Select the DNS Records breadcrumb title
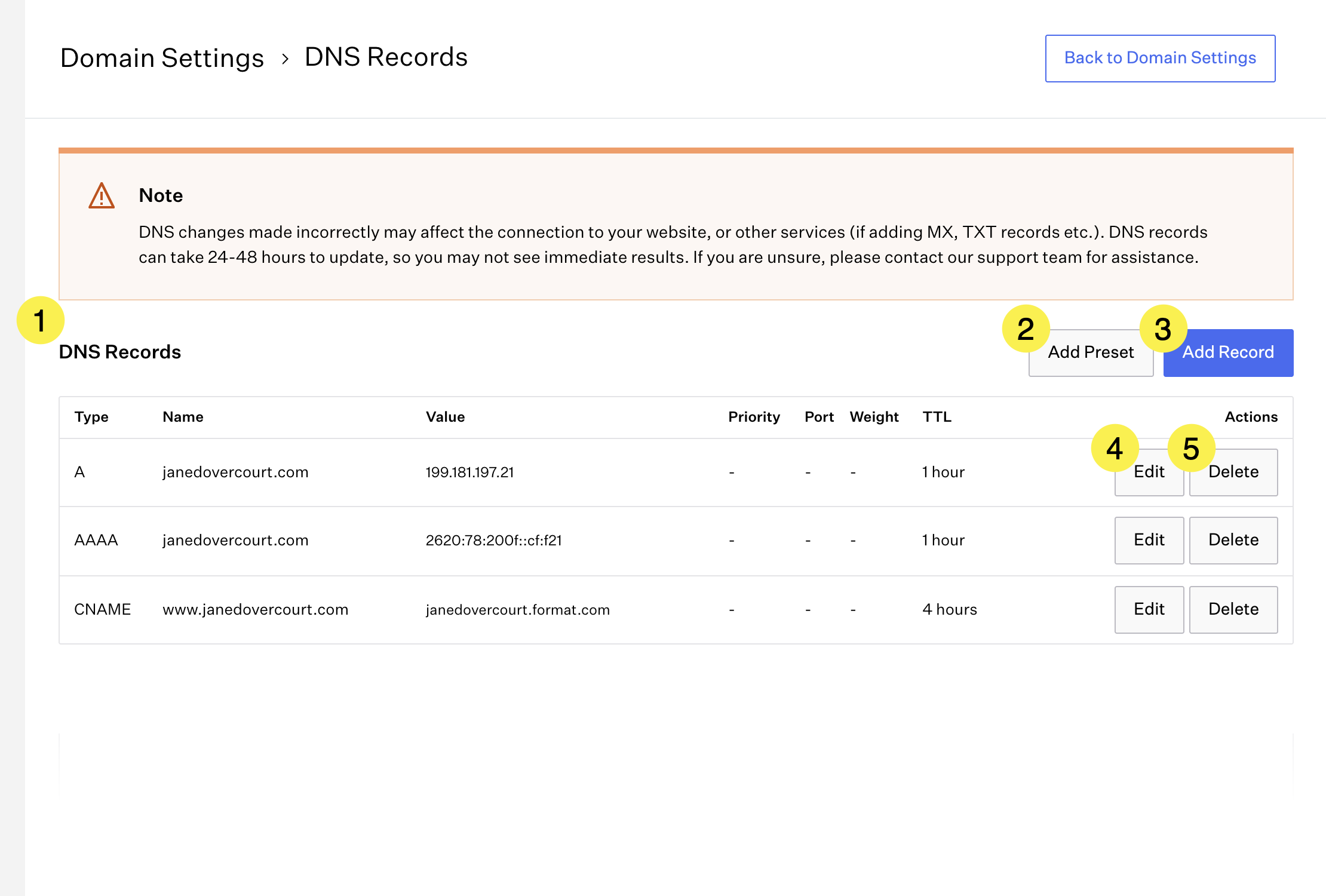Viewport: 1326px width, 896px height. 386,57
